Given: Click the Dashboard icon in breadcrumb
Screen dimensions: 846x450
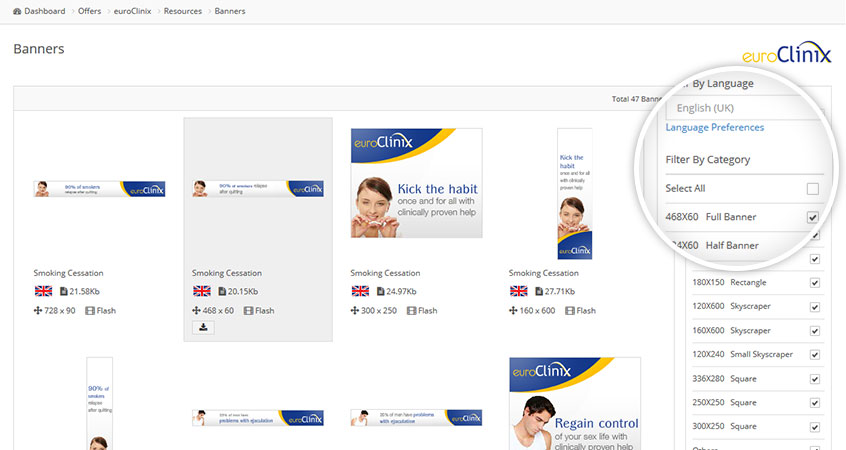Looking at the screenshot, I should (x=17, y=11).
